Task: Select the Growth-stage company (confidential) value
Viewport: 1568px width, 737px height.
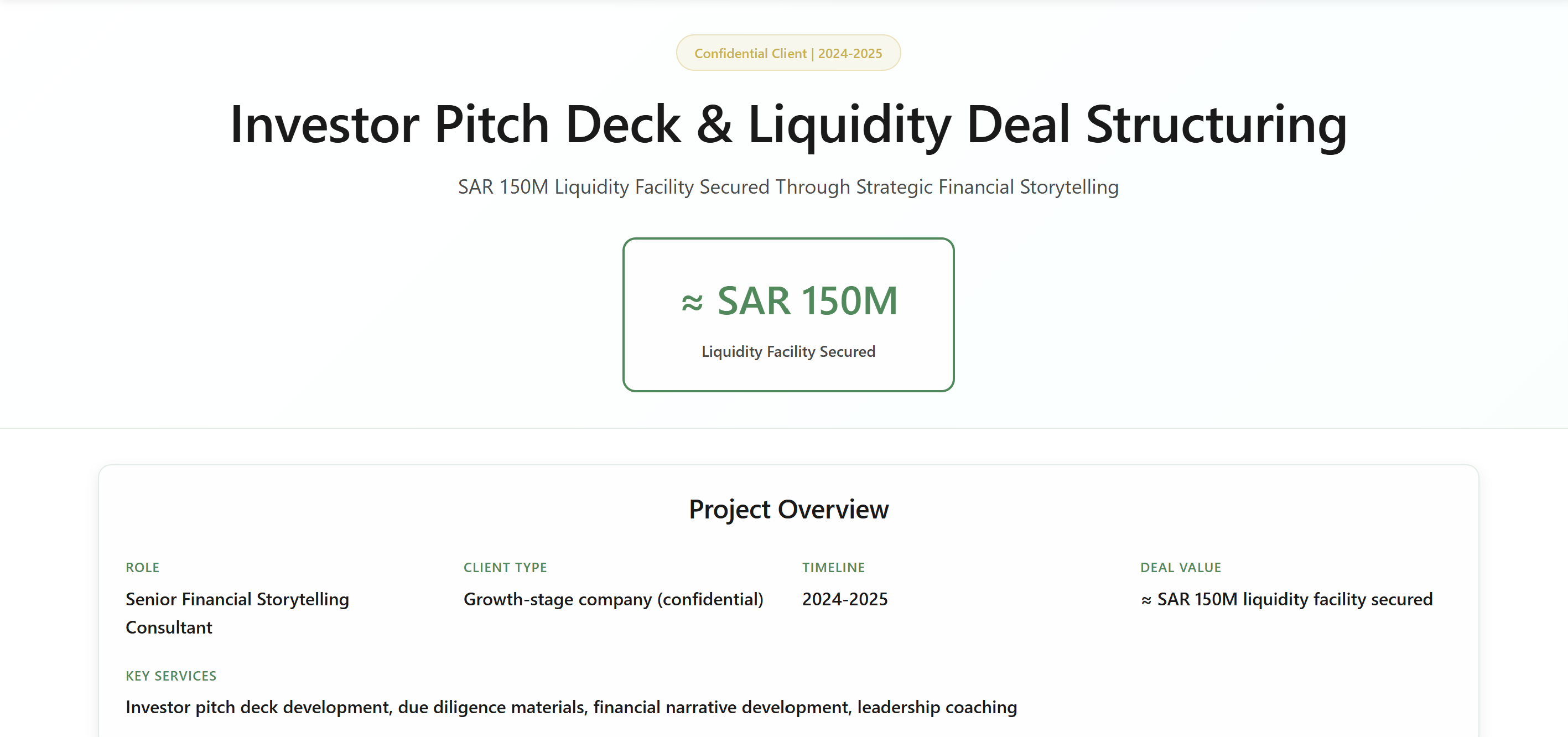Action: 613,599
